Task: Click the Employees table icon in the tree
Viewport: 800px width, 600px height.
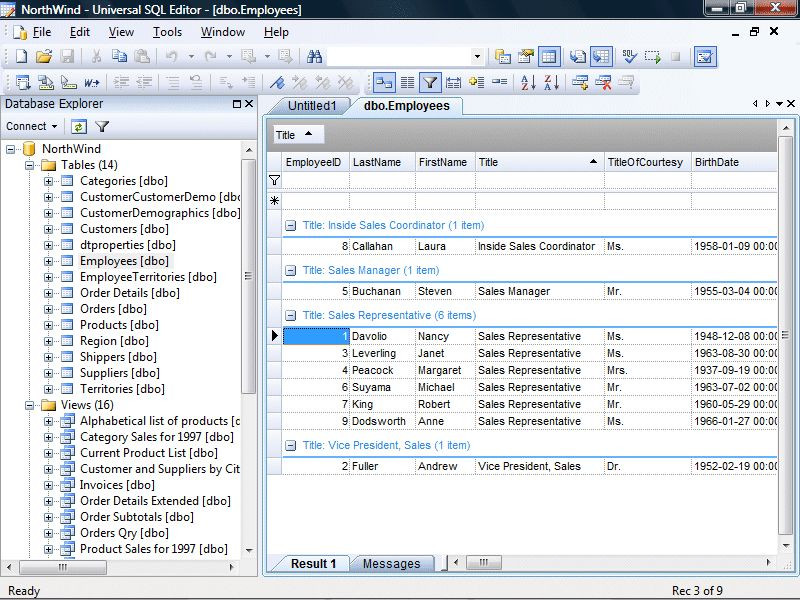Action: [x=67, y=261]
